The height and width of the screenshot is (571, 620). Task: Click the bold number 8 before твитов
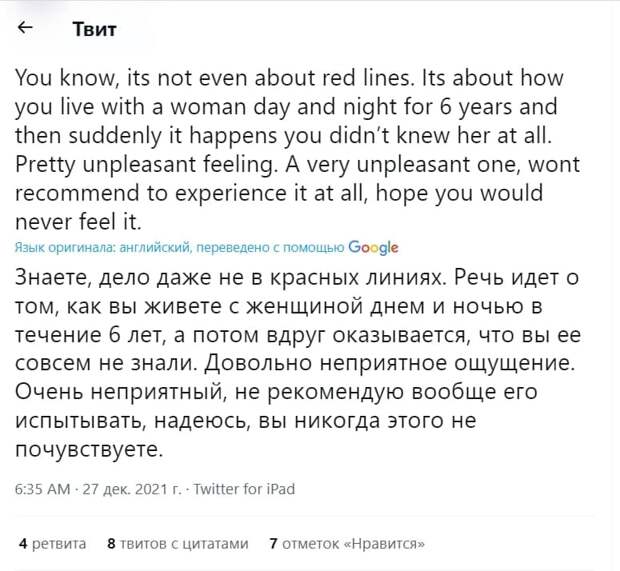pos(112,543)
